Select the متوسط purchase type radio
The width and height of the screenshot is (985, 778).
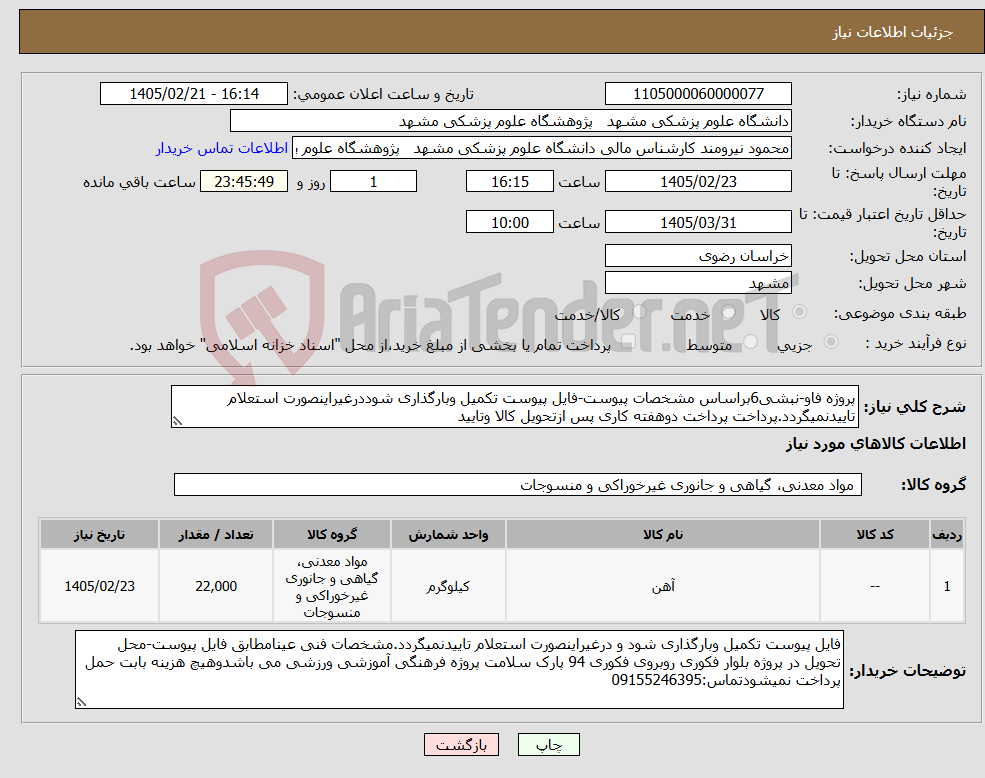[751, 342]
